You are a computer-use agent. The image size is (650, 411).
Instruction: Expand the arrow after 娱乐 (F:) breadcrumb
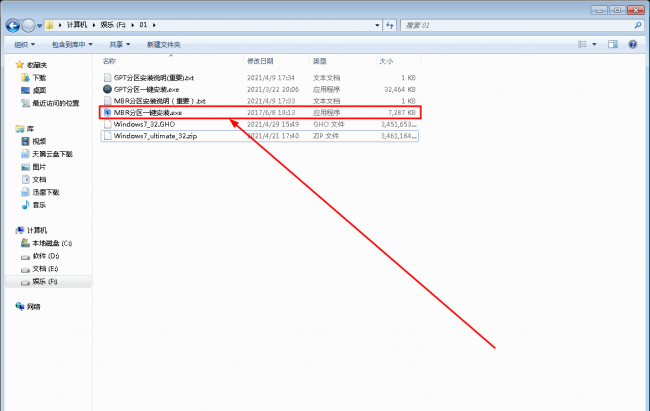[x=132, y=25]
